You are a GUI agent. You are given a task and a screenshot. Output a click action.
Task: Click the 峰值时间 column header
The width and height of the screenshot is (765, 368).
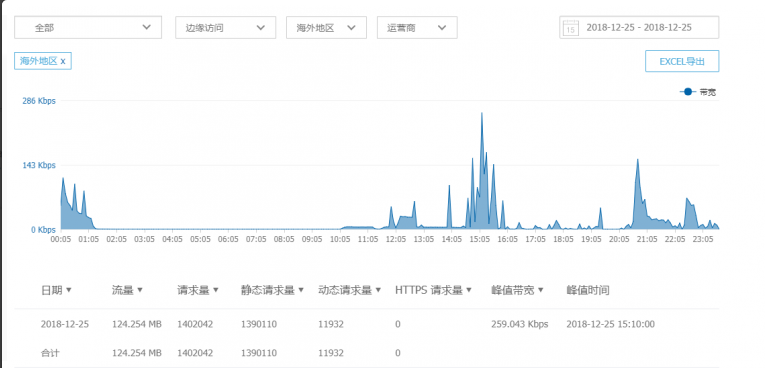click(x=588, y=290)
